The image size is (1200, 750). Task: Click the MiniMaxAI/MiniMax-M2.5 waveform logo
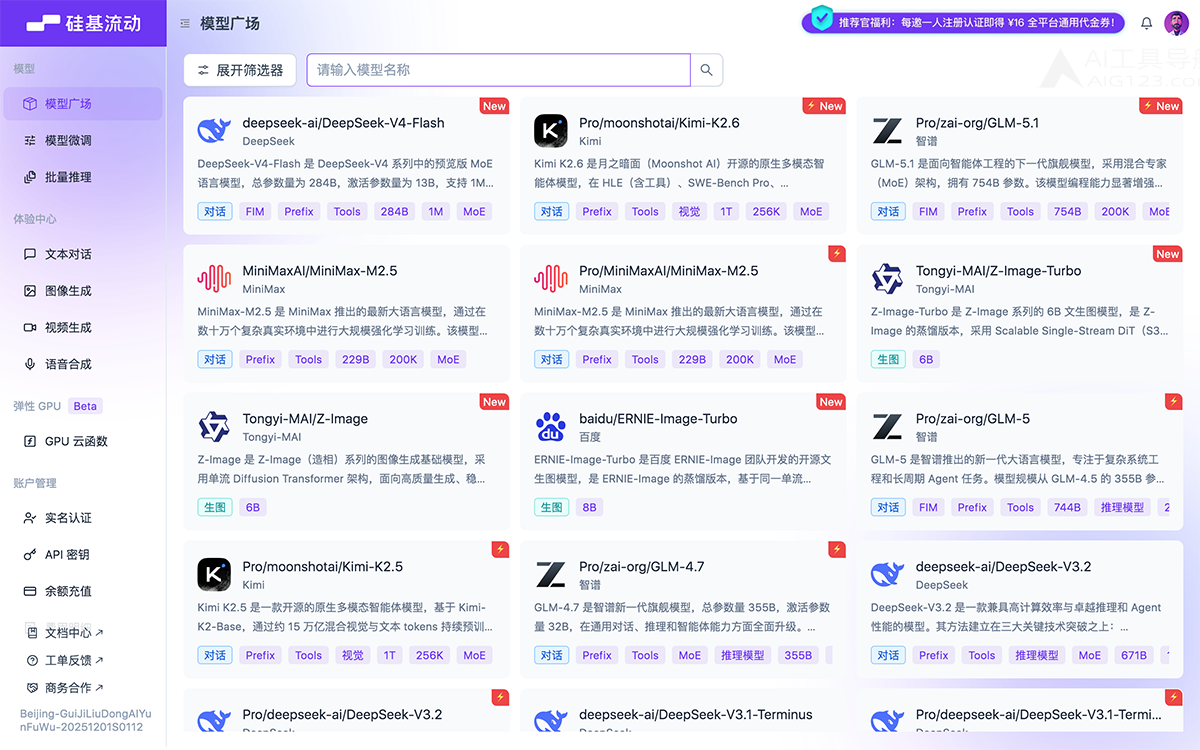[214, 279]
